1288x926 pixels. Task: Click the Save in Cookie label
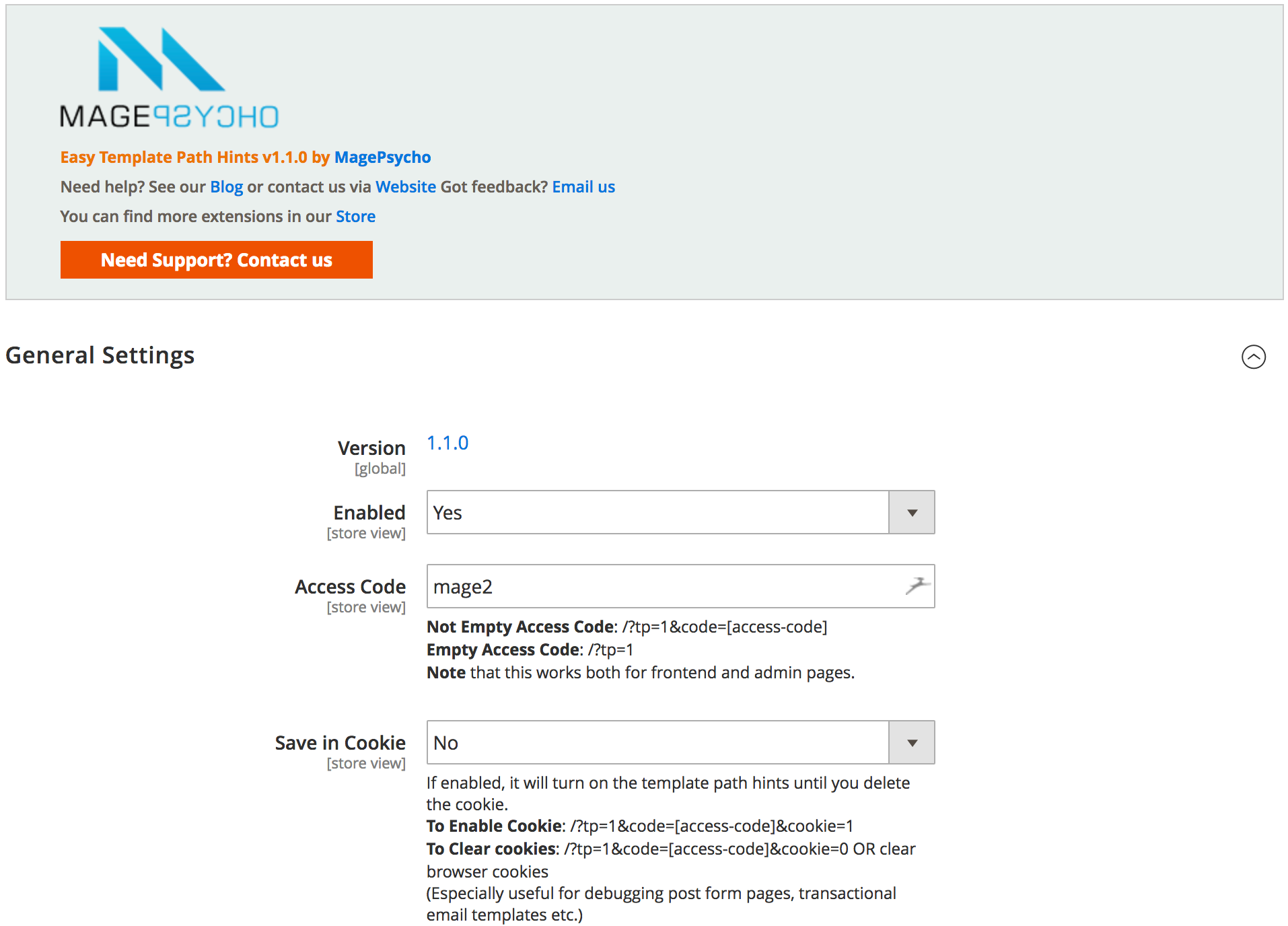340,743
